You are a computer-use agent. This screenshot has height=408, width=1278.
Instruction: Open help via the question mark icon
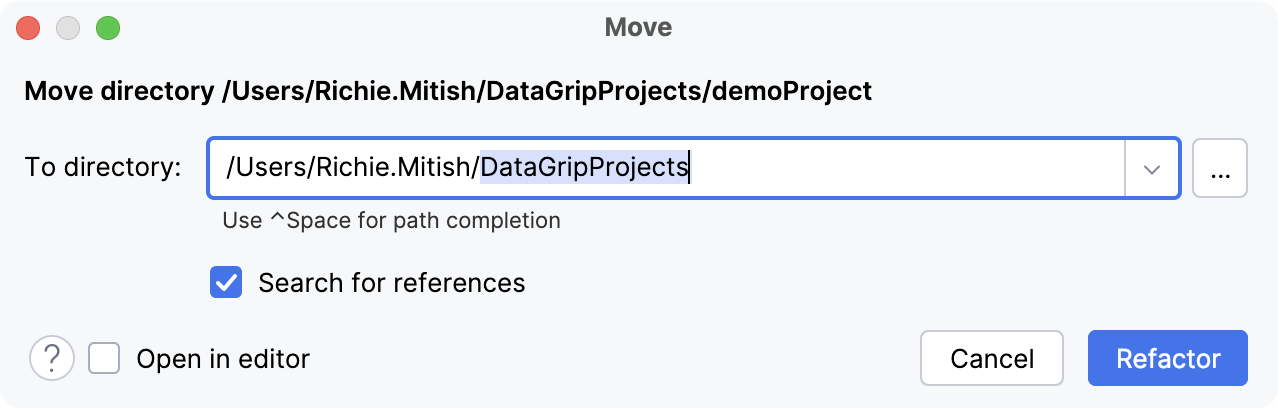[53, 358]
